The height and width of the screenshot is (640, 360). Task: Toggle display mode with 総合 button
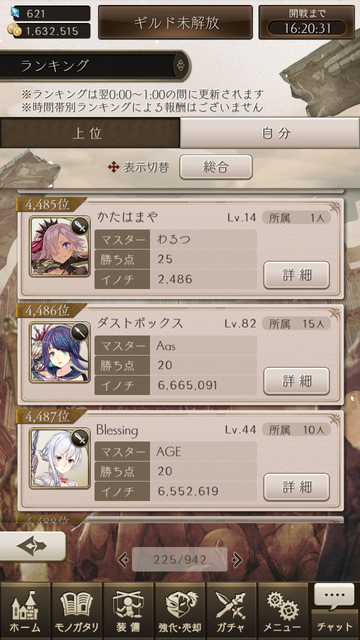click(x=216, y=167)
